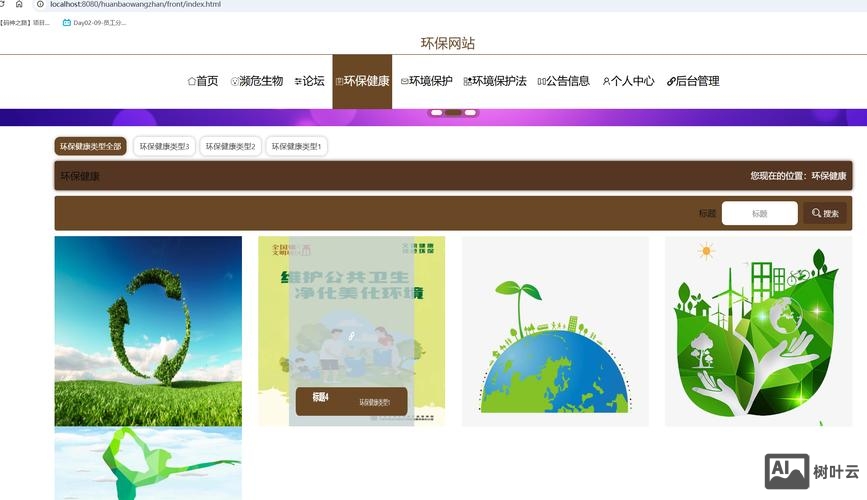Click the house icon beside 首页
867x500 pixels.
tap(191, 81)
